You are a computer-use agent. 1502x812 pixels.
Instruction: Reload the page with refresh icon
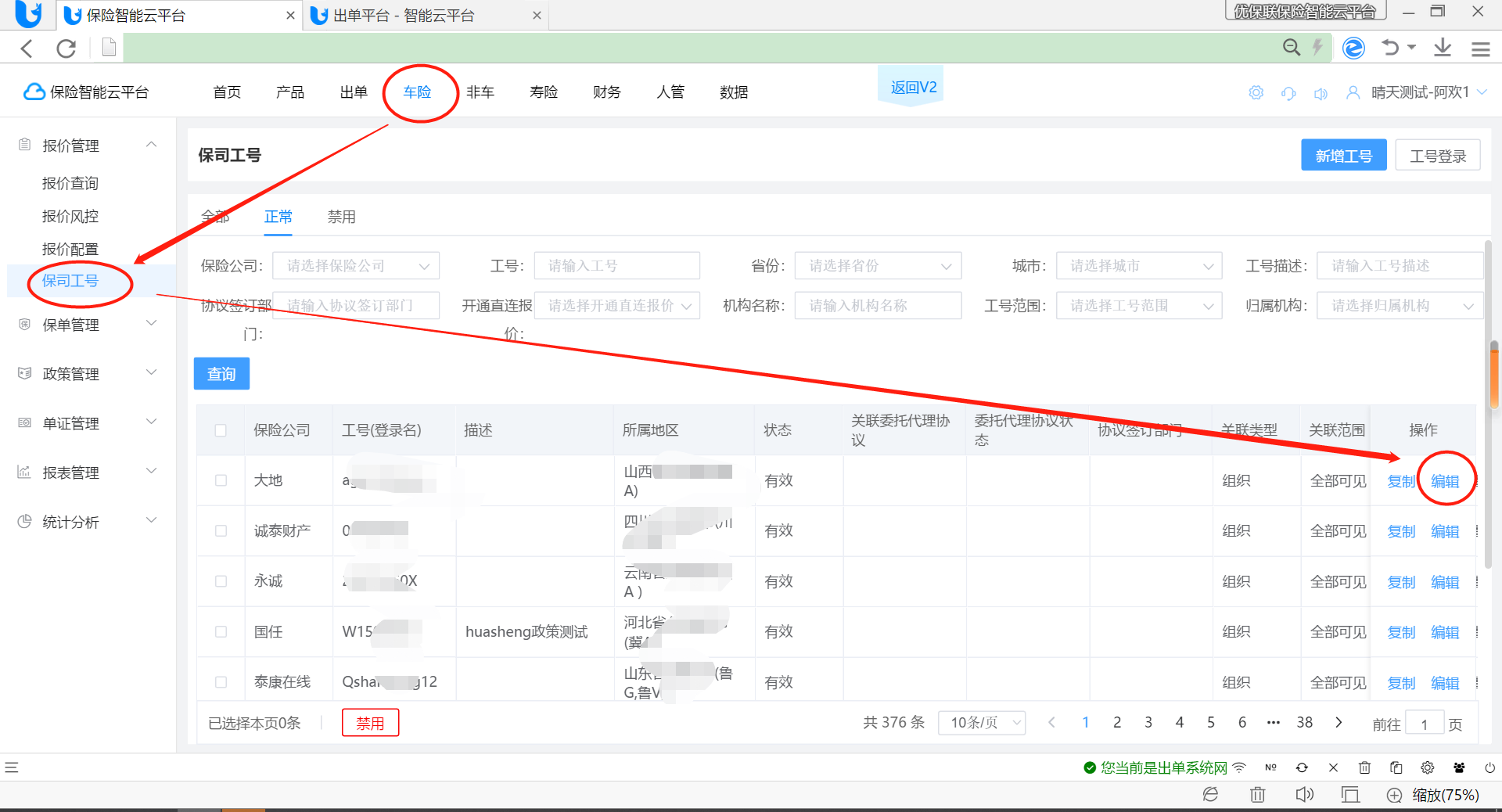pyautogui.click(x=66, y=49)
